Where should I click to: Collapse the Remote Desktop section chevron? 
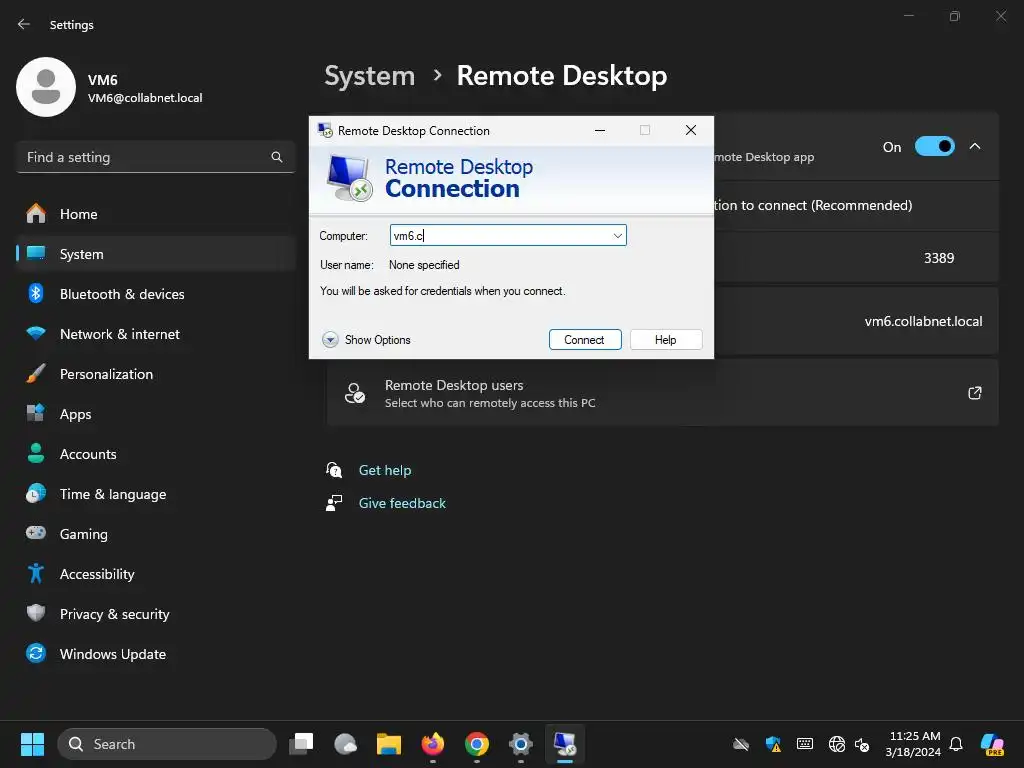(975, 146)
